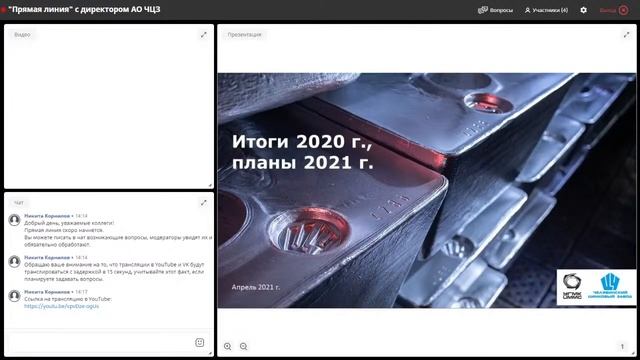Expand the Видео panel to fullscreen
640x360 pixels.
204,35
